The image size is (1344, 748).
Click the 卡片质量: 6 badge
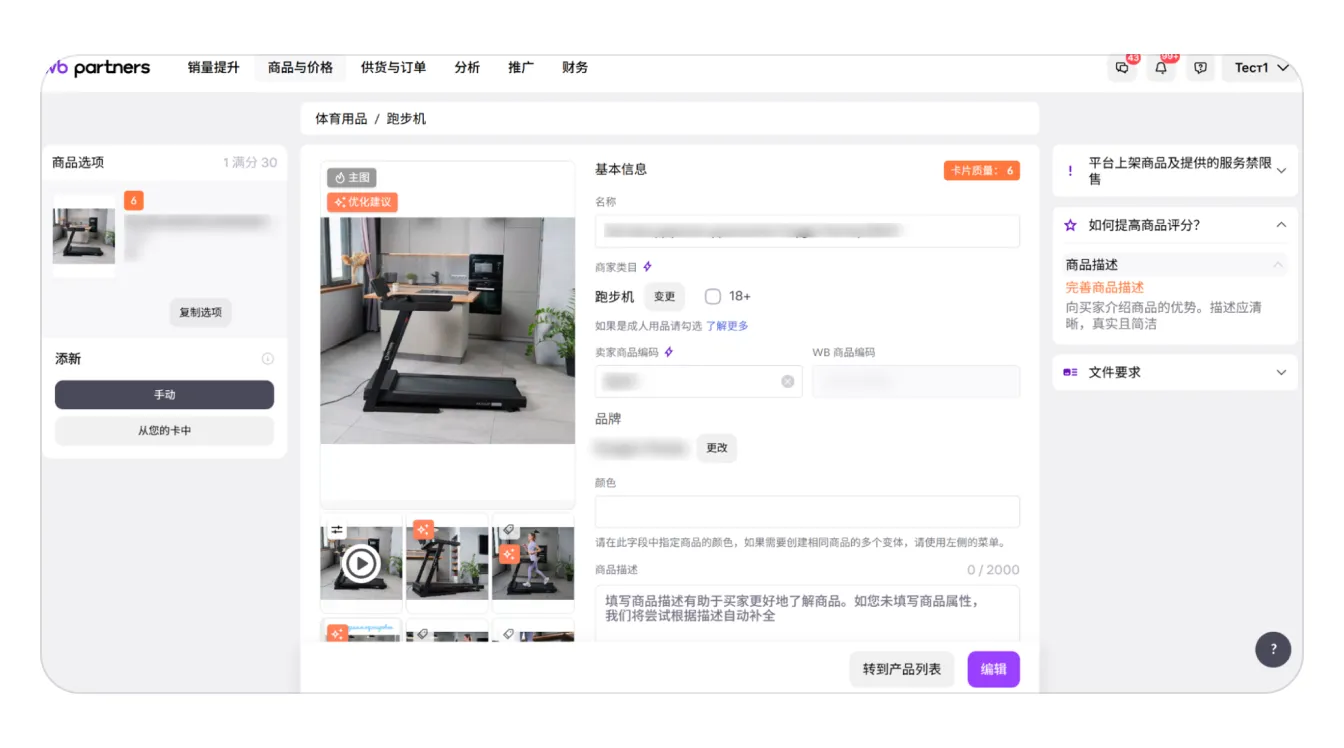982,171
